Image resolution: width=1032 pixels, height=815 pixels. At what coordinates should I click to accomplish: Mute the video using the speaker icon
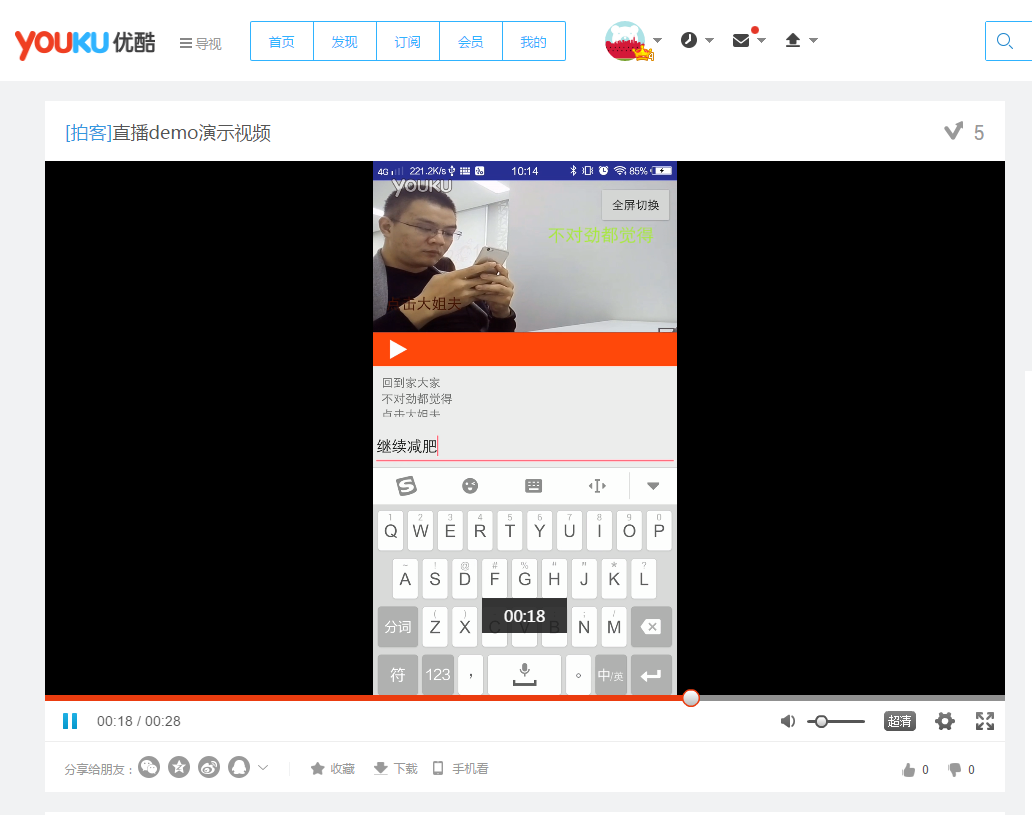point(788,722)
